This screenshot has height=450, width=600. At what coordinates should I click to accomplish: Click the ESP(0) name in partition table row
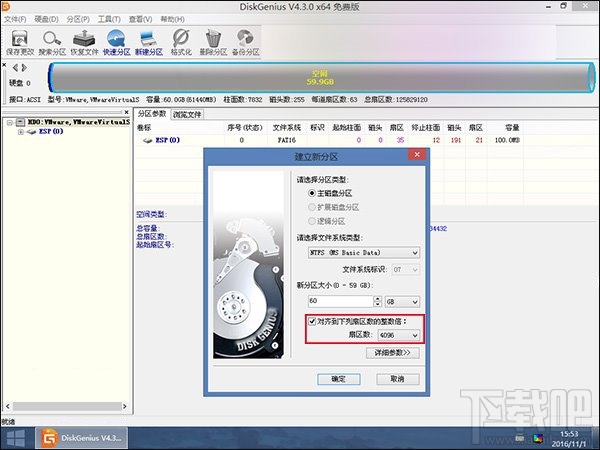pyautogui.click(x=168, y=140)
